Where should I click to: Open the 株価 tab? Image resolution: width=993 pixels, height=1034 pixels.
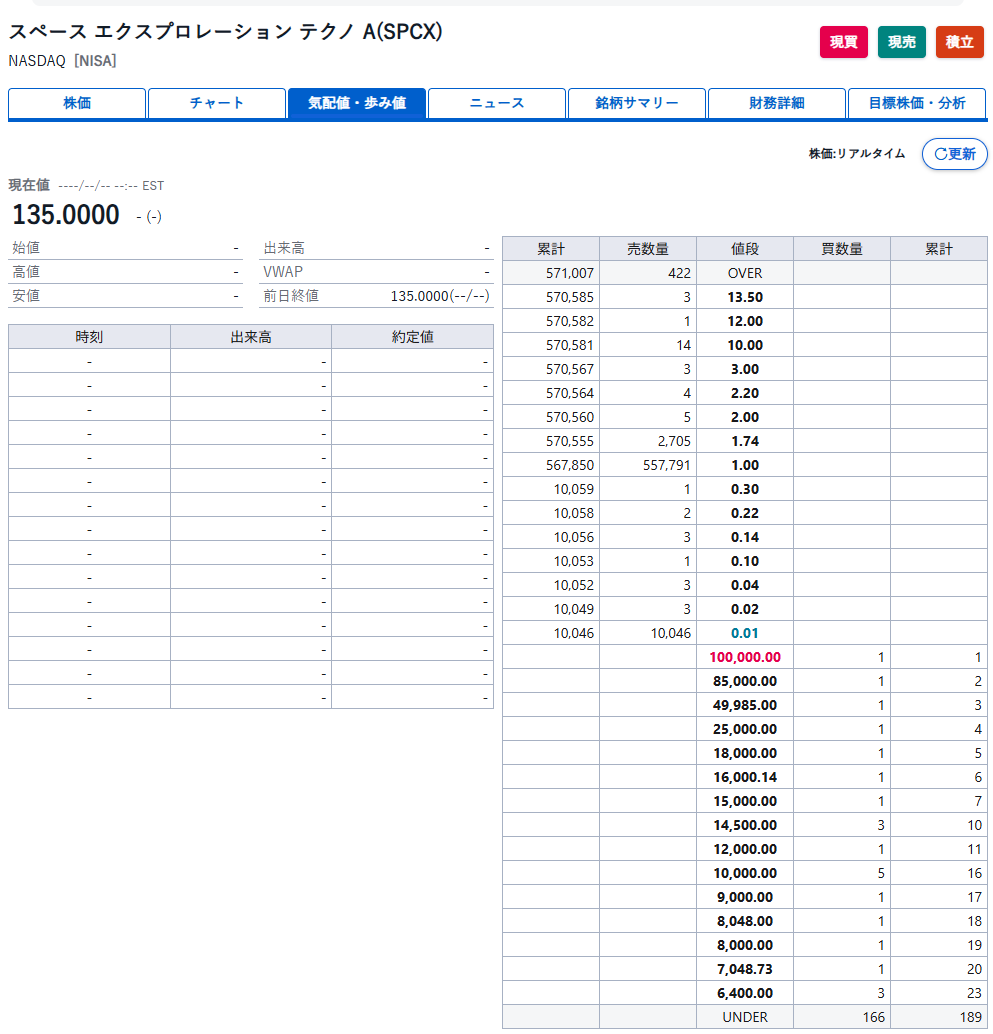point(77,103)
